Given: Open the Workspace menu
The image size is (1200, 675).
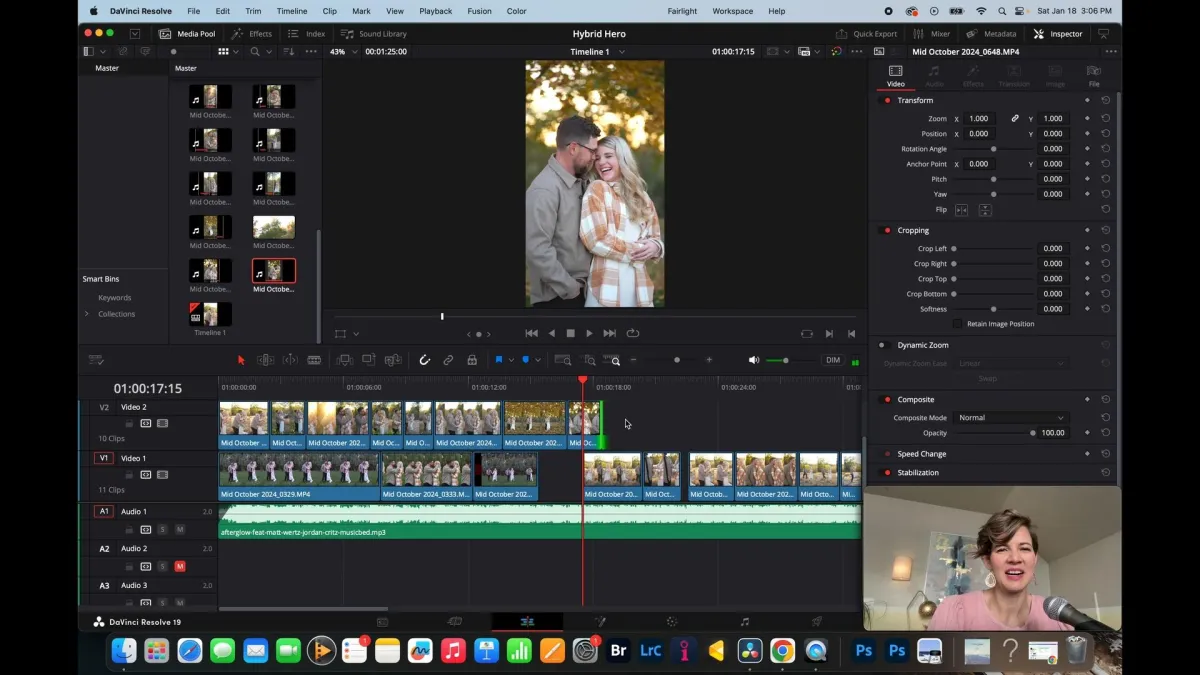Looking at the screenshot, I should point(732,11).
